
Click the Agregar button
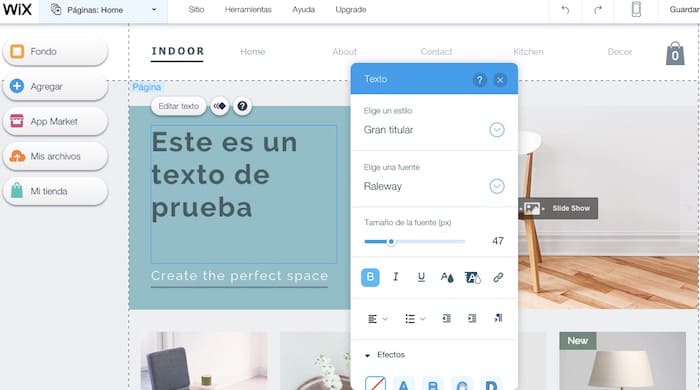(x=55, y=86)
